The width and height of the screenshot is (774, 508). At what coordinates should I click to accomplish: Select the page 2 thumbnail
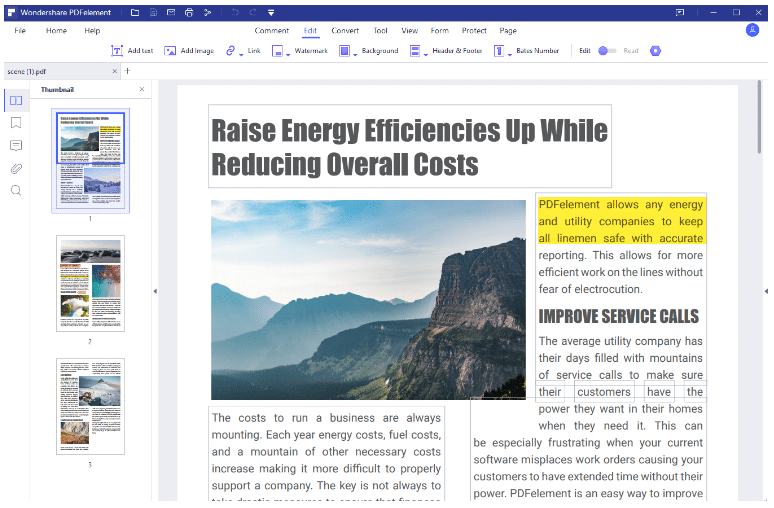(x=90, y=283)
